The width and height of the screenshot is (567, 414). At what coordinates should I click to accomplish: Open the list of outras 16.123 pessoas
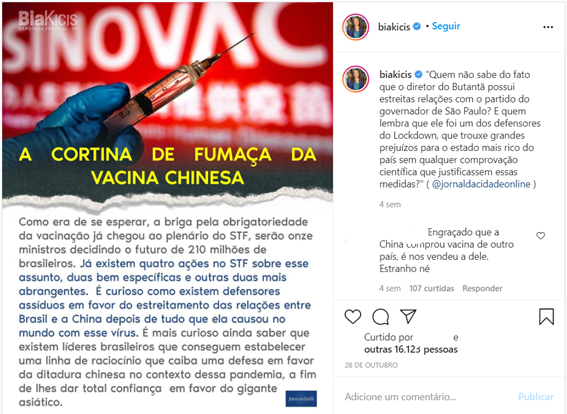[411, 350]
